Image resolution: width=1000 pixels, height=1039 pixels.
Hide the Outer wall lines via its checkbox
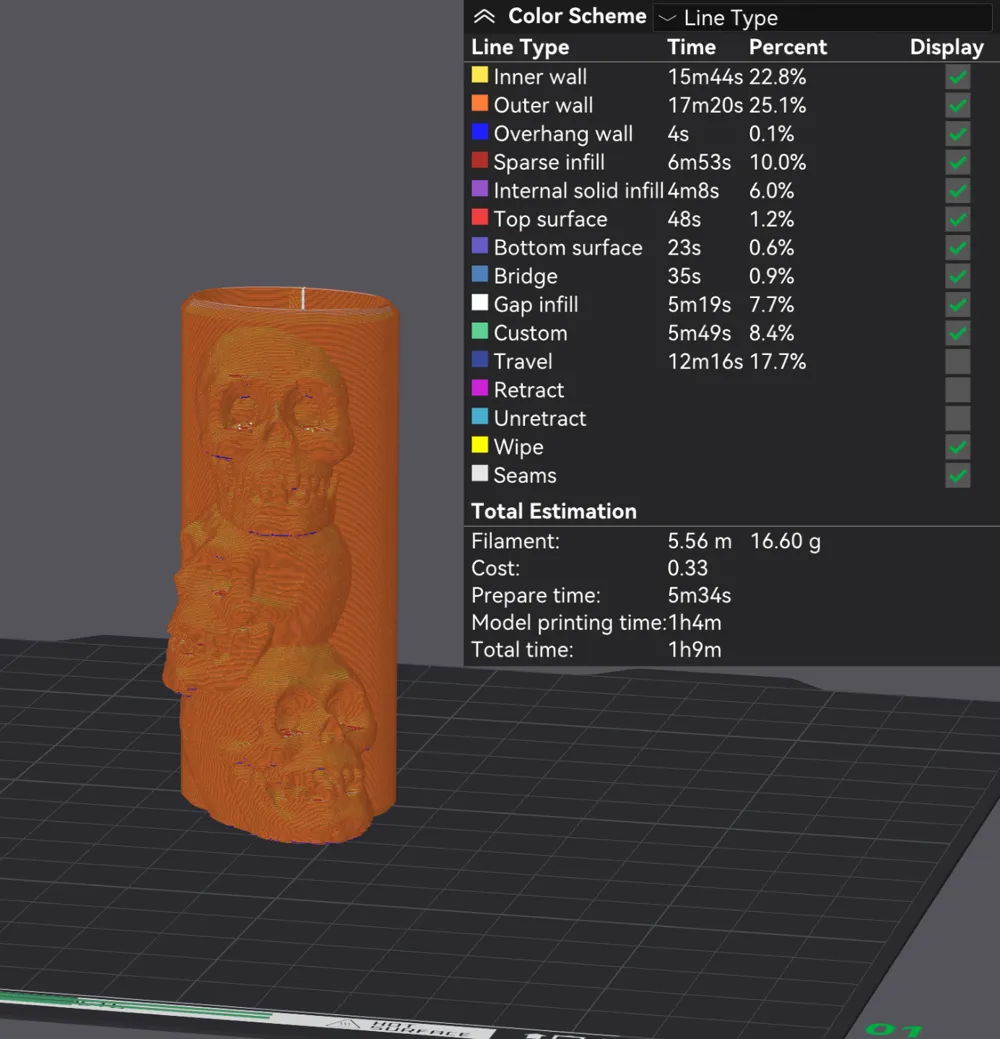(x=956, y=105)
